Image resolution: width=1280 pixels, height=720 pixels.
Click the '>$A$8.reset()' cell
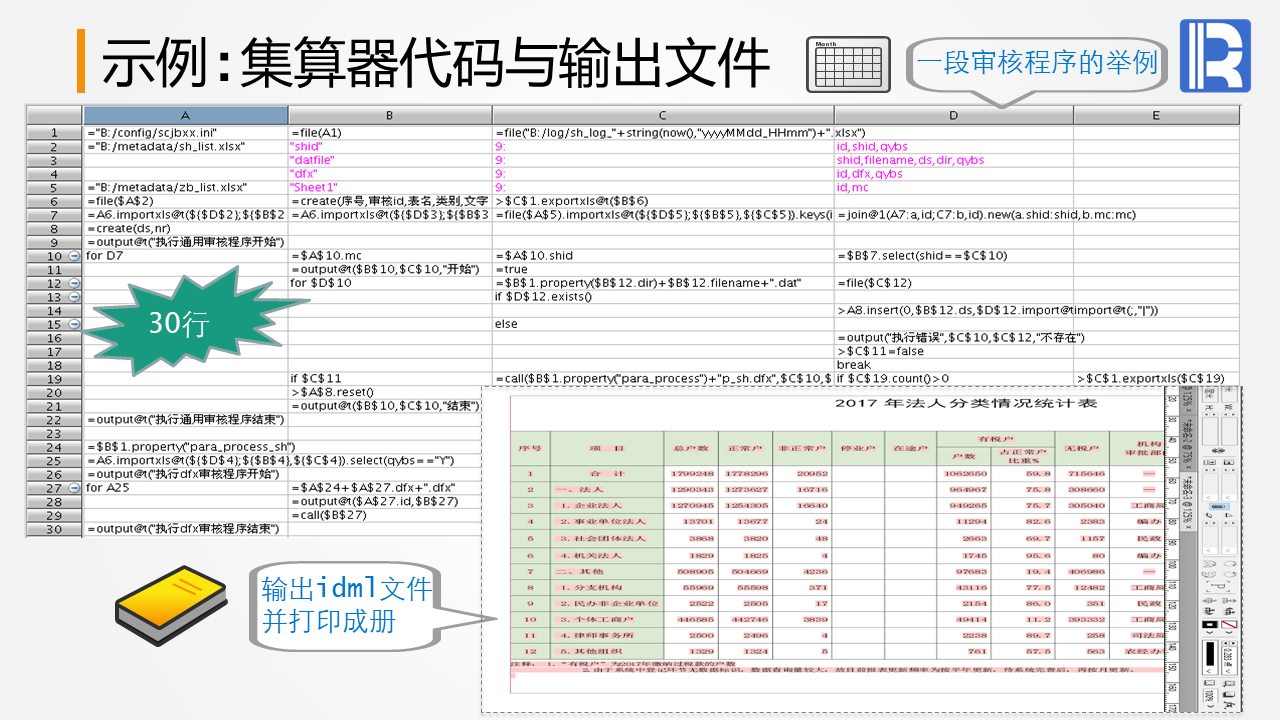coord(385,392)
